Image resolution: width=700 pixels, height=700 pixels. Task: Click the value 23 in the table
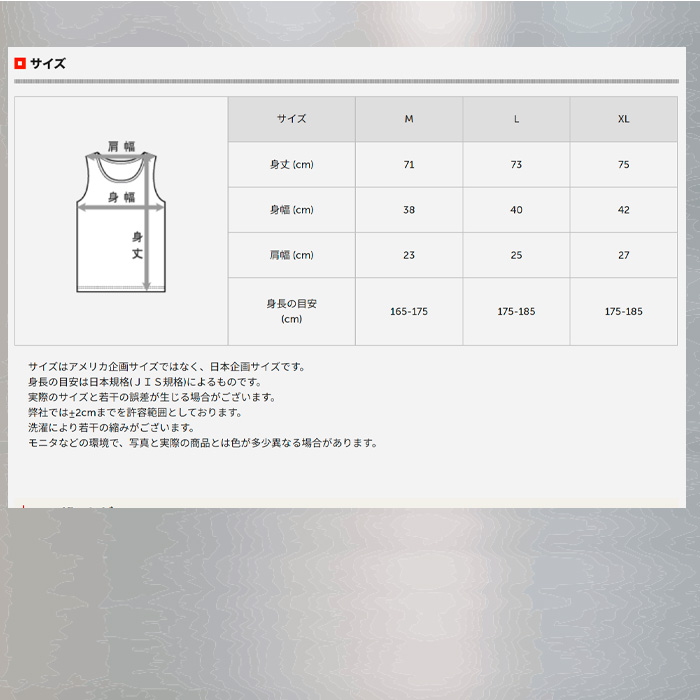click(409, 255)
